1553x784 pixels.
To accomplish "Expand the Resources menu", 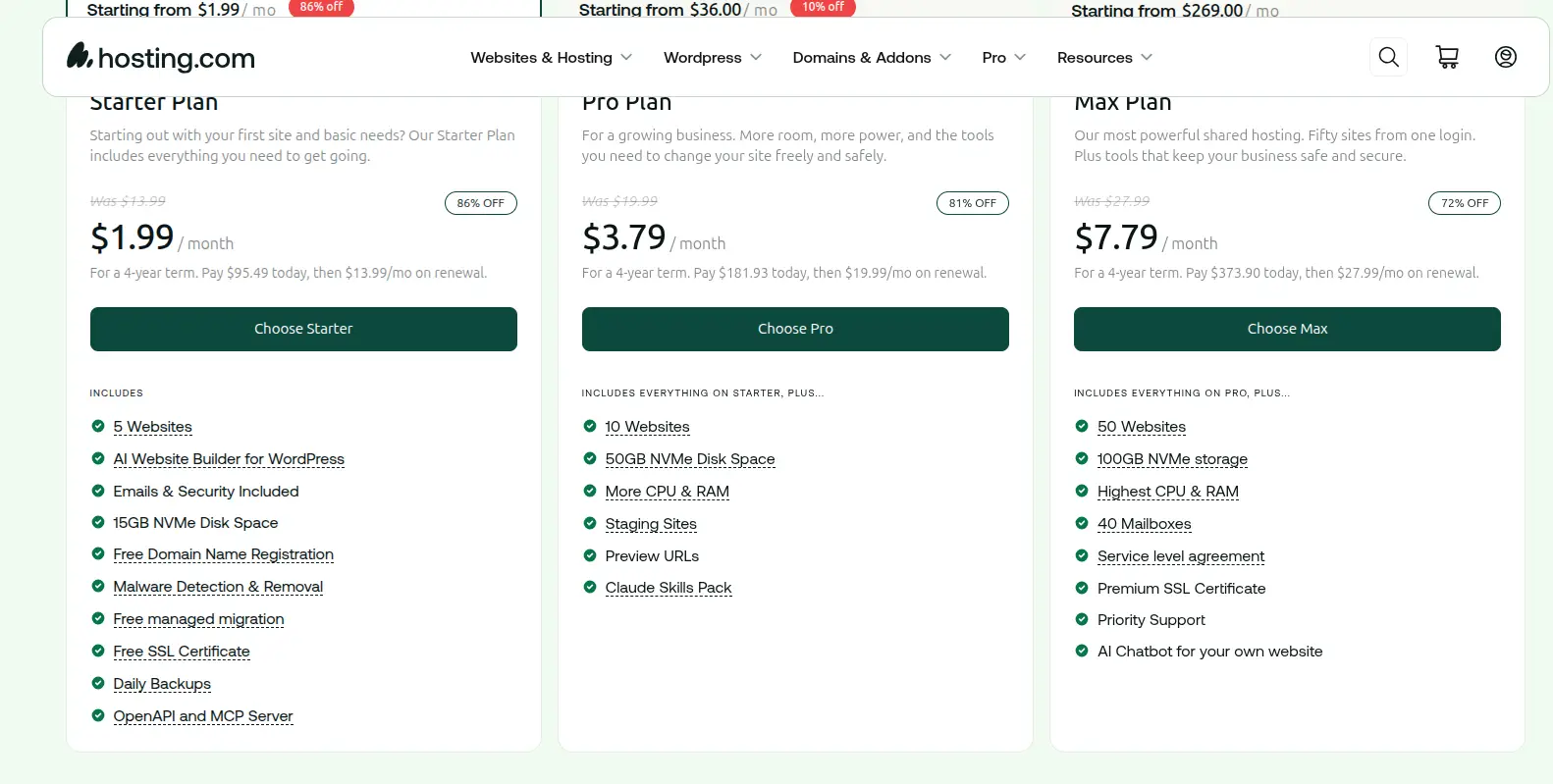I will point(1104,57).
